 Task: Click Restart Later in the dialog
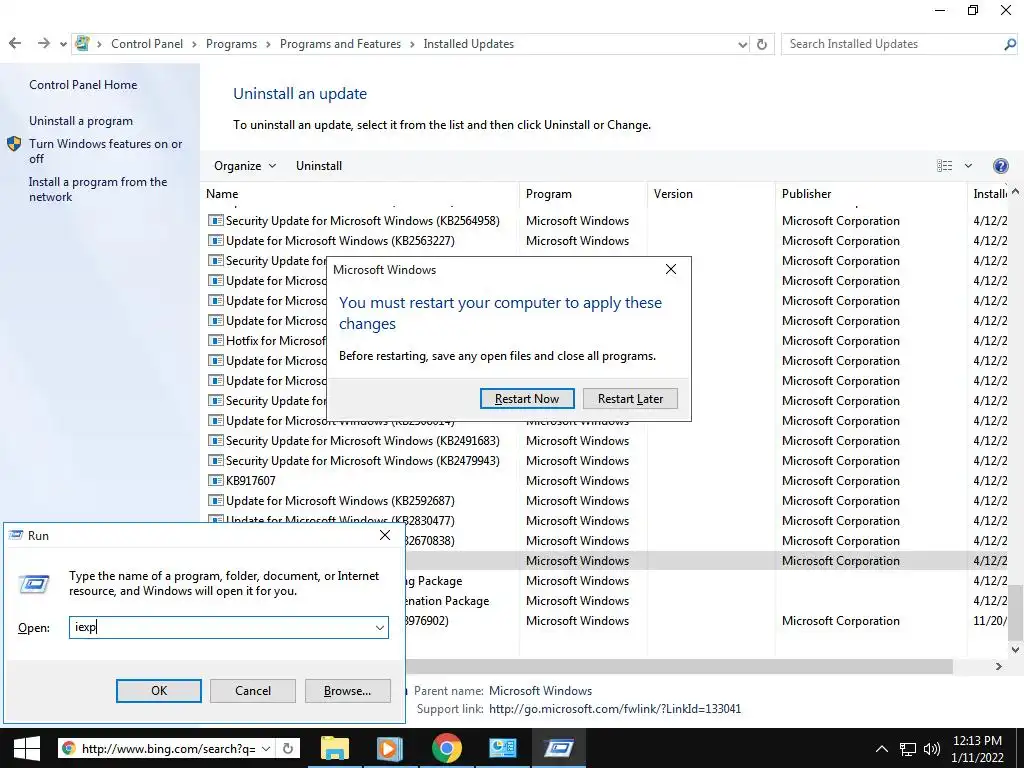(x=630, y=399)
